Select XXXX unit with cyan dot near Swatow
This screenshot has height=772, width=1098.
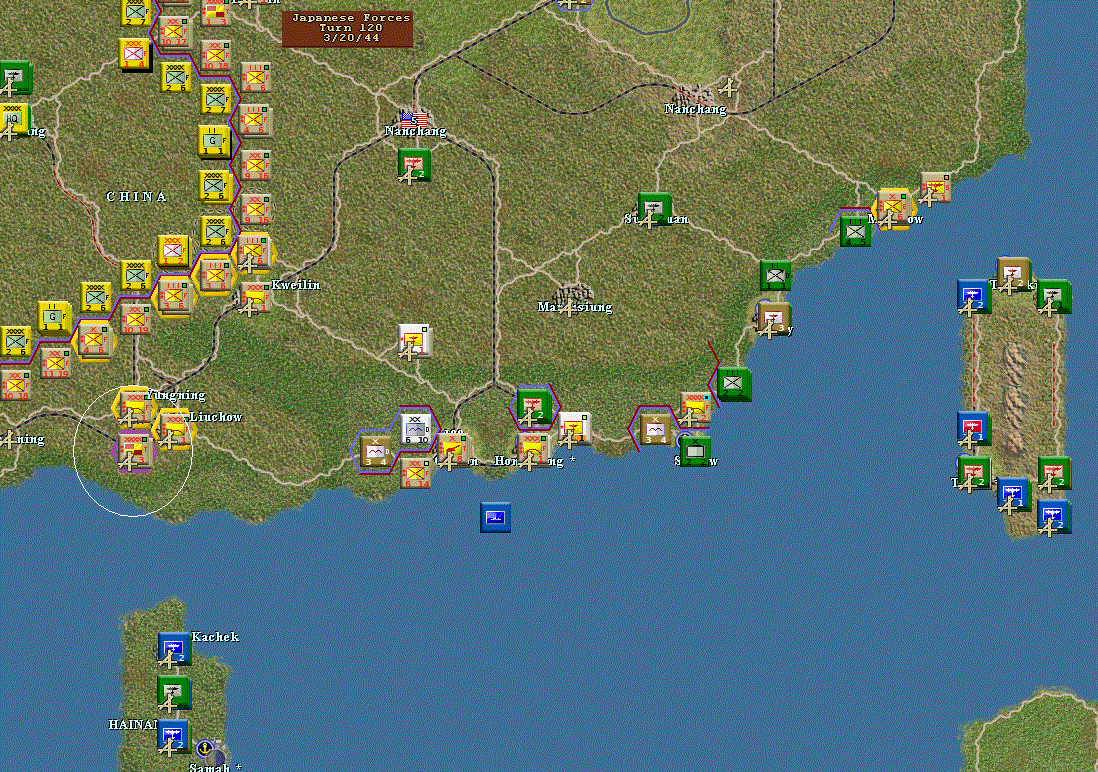click(695, 408)
